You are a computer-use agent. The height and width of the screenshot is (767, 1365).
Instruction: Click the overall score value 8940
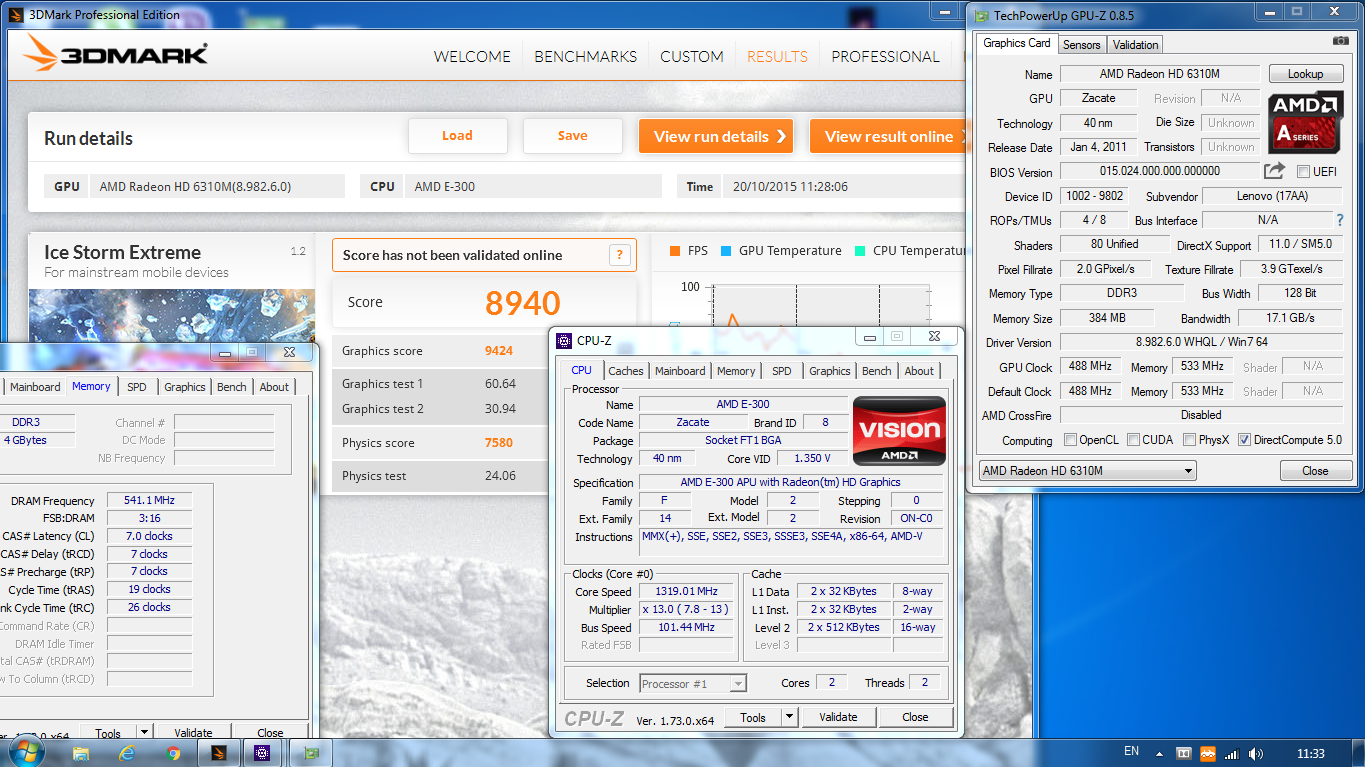522,303
